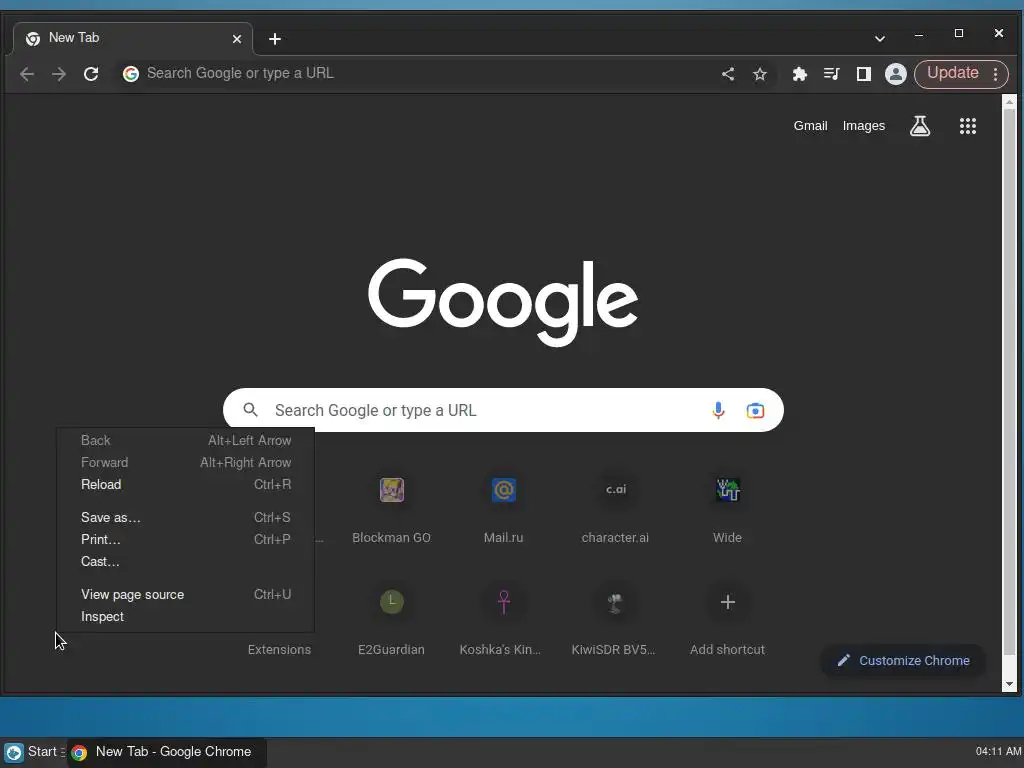The width and height of the screenshot is (1024, 768).
Task: Search by image with Lens icon
Action: 755,410
